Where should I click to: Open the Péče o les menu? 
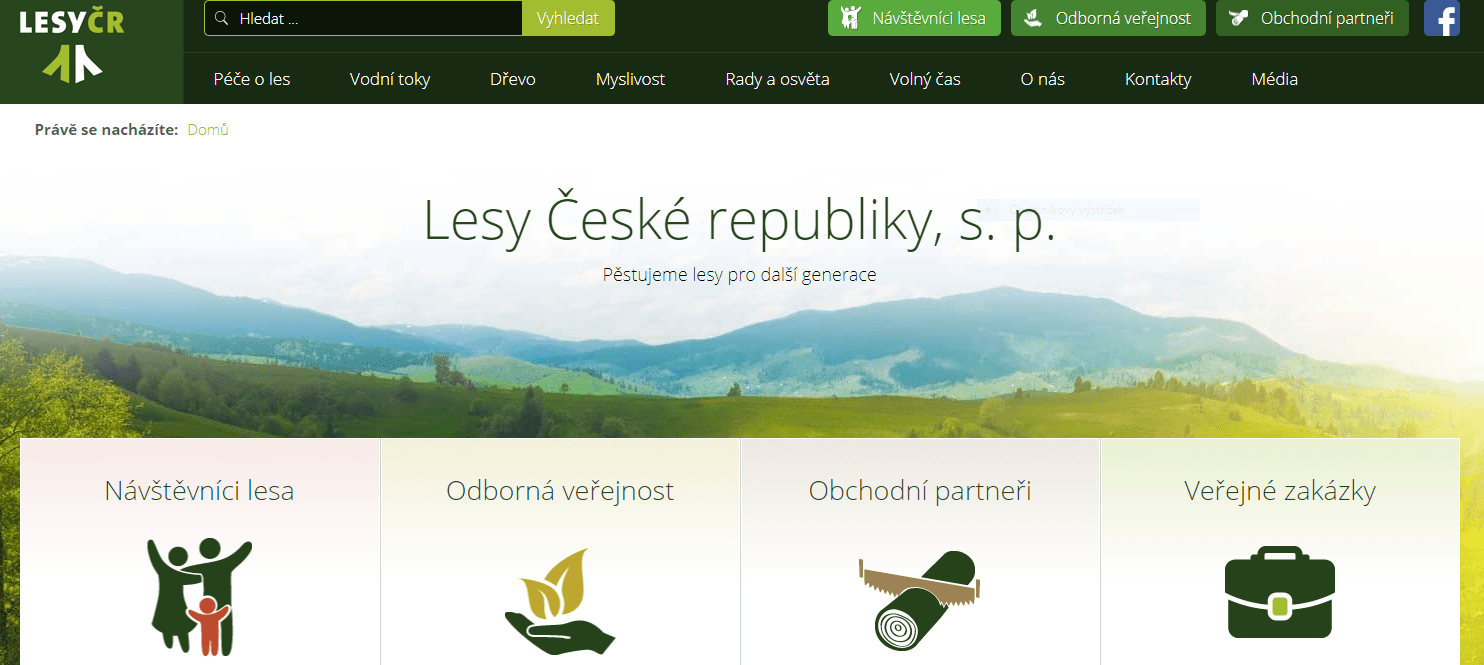point(252,79)
